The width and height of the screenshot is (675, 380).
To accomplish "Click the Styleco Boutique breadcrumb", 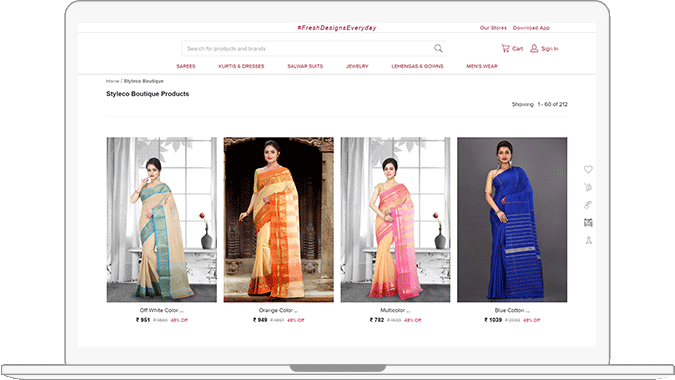I will tap(144, 81).
